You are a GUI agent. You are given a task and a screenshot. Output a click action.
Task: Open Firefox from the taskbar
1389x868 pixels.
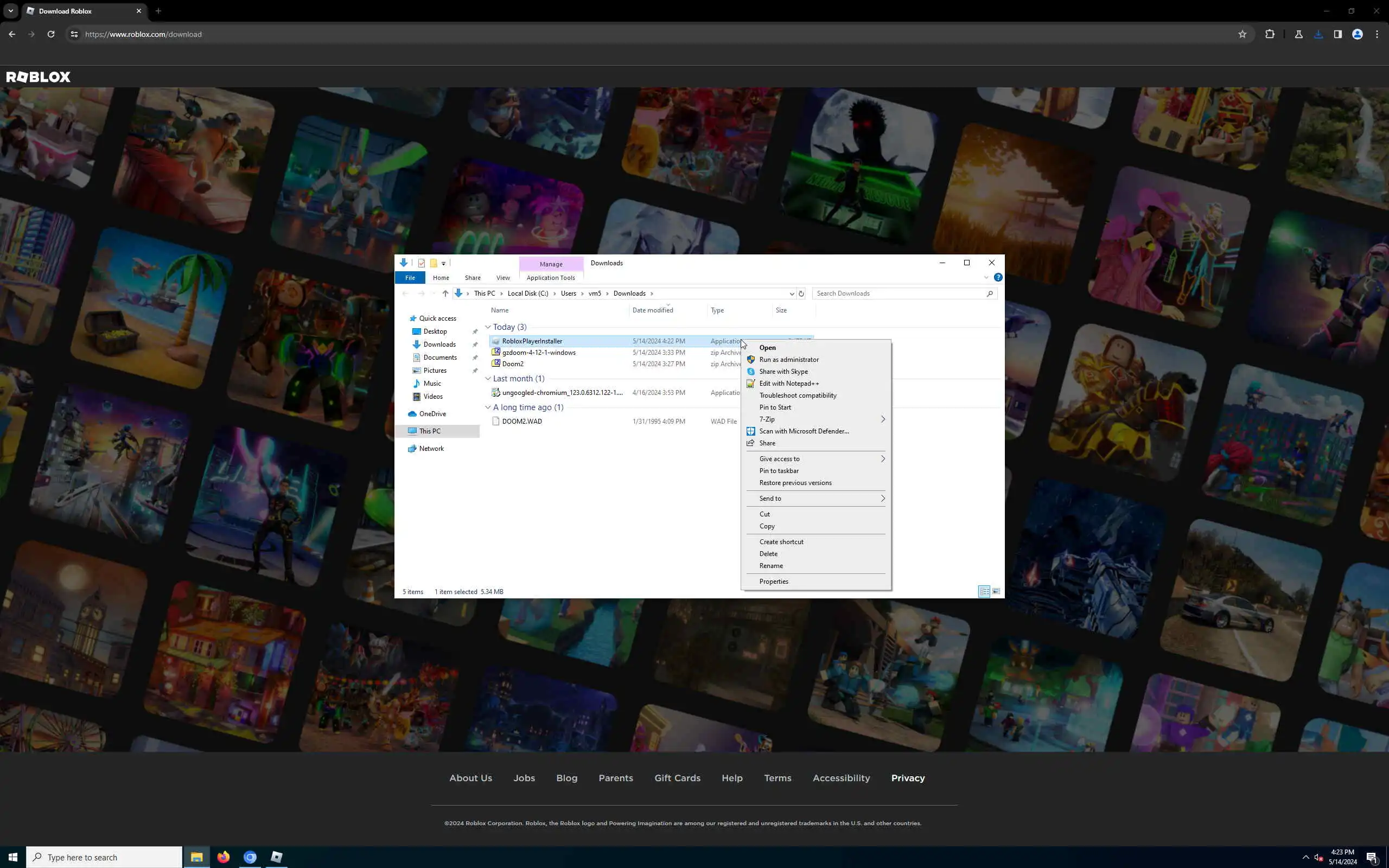[224, 857]
